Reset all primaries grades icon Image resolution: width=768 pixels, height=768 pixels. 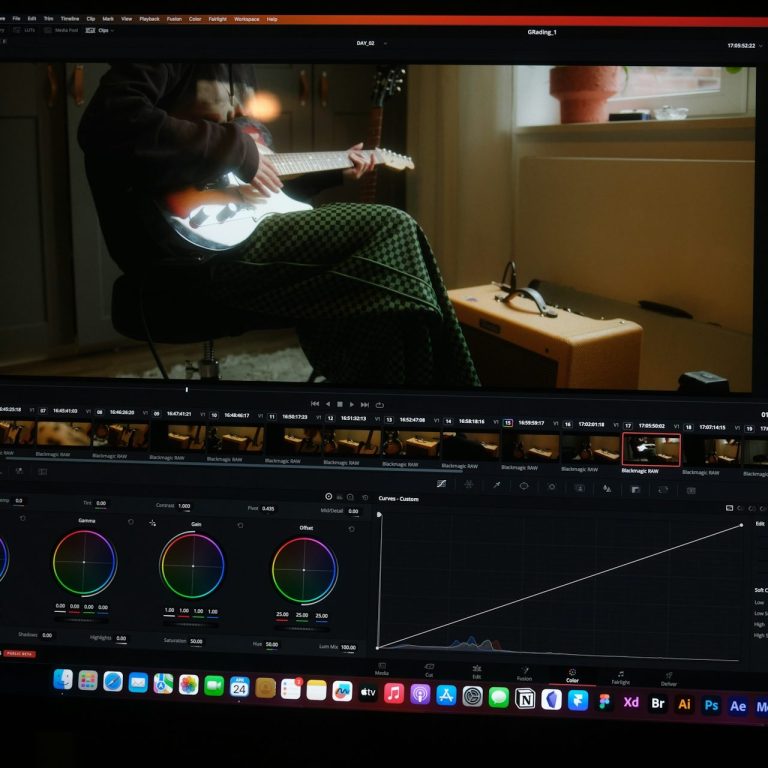(x=365, y=497)
